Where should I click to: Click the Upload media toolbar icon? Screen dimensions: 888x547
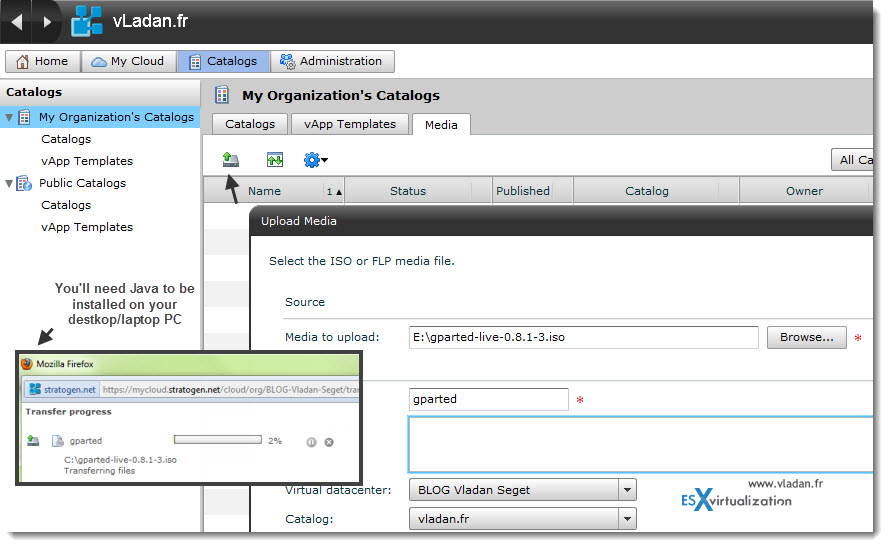pos(230,160)
